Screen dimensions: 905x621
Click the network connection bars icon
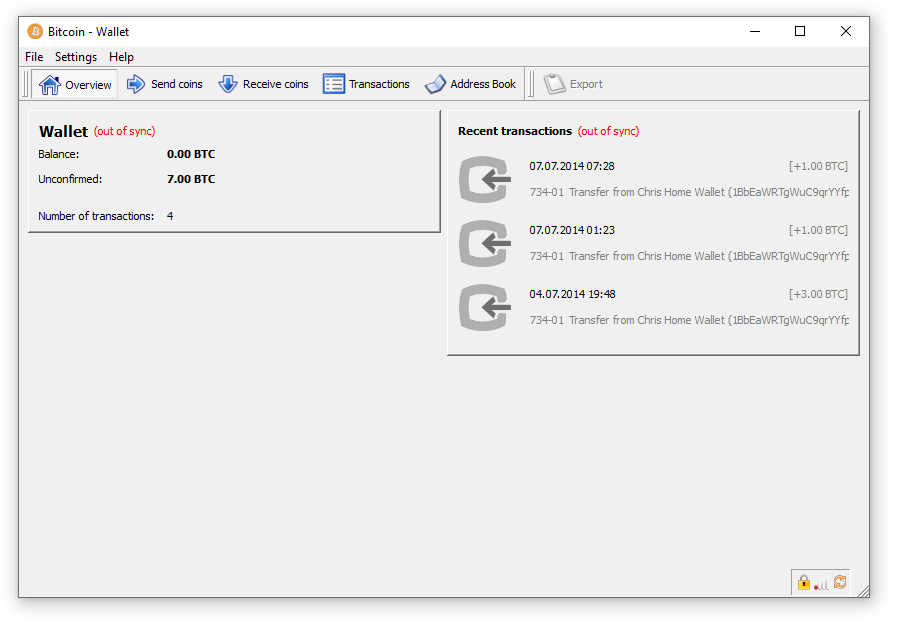click(821, 583)
